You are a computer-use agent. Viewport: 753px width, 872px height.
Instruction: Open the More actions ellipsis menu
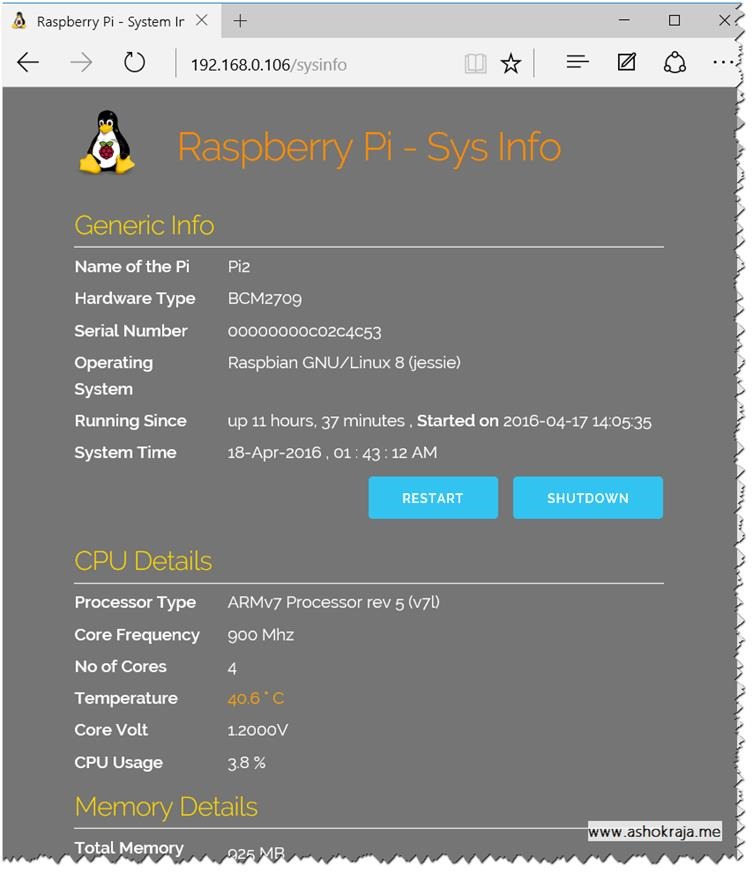[723, 62]
